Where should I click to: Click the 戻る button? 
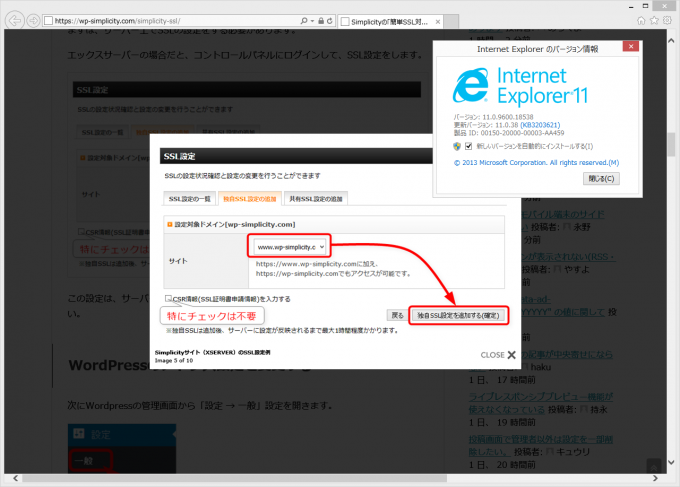[397, 315]
